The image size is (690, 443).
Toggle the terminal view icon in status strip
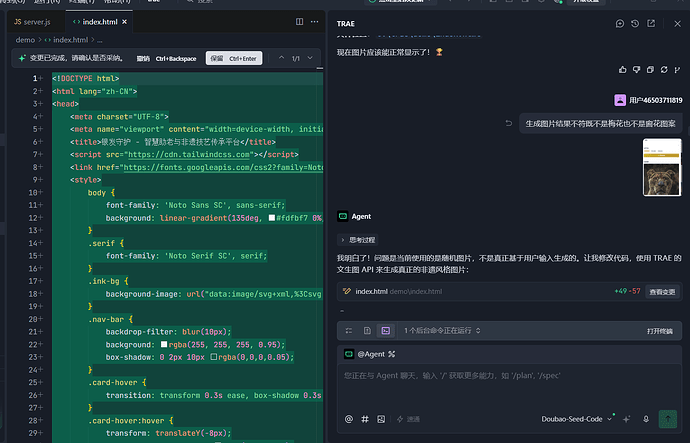[x=385, y=330]
